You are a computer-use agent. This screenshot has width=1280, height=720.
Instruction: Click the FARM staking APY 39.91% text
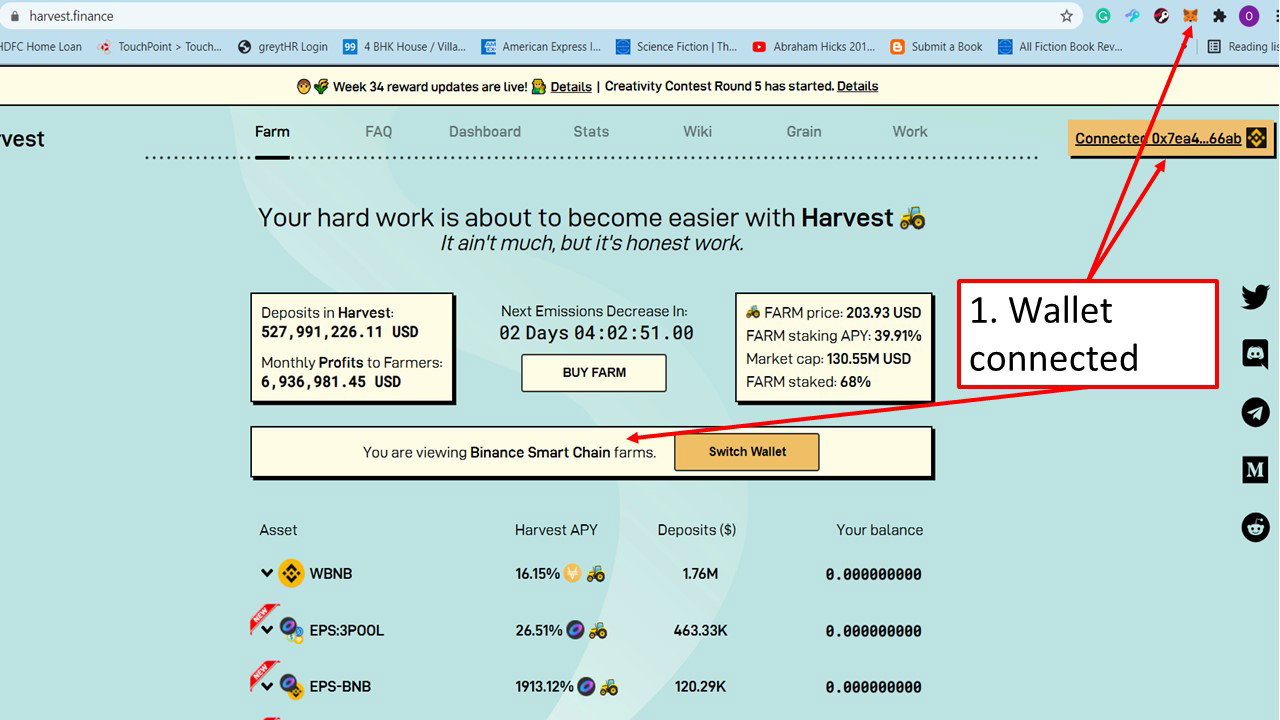pos(834,336)
